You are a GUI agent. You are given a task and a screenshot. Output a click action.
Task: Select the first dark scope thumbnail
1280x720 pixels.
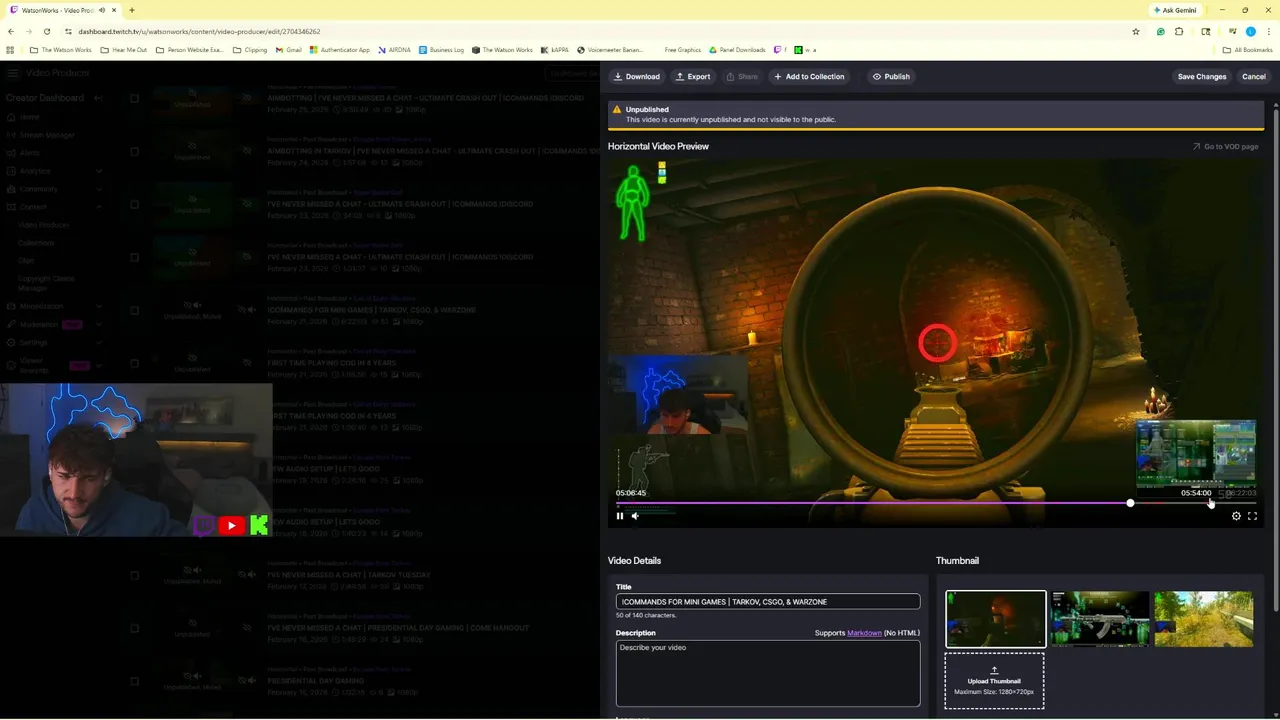point(996,619)
